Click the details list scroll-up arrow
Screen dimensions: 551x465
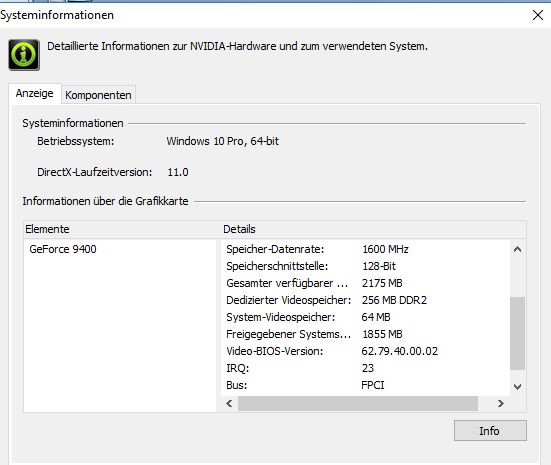pyautogui.click(x=517, y=250)
